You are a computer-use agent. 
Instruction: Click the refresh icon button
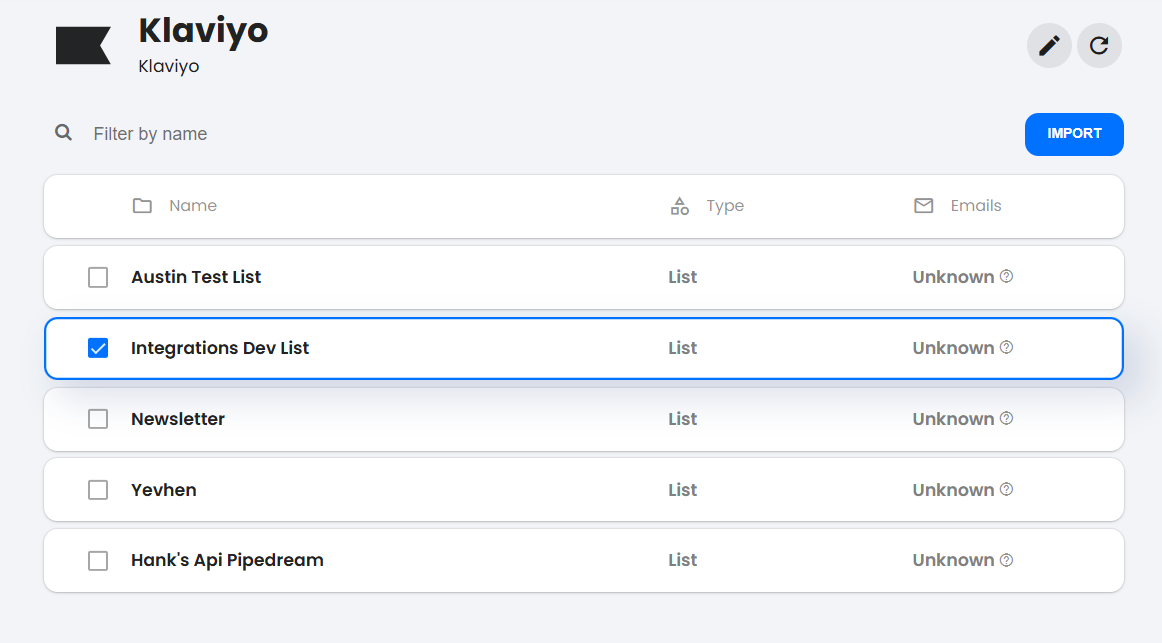point(1099,46)
